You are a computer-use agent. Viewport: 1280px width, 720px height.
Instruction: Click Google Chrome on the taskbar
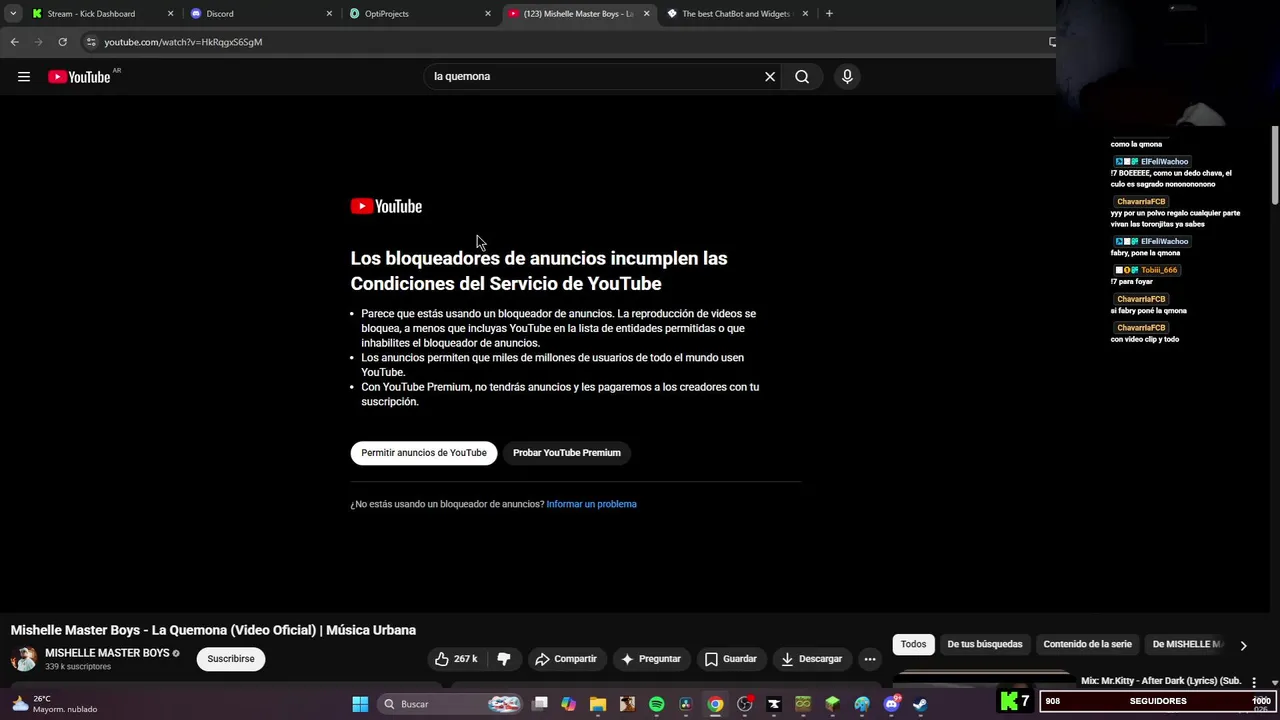pos(715,704)
